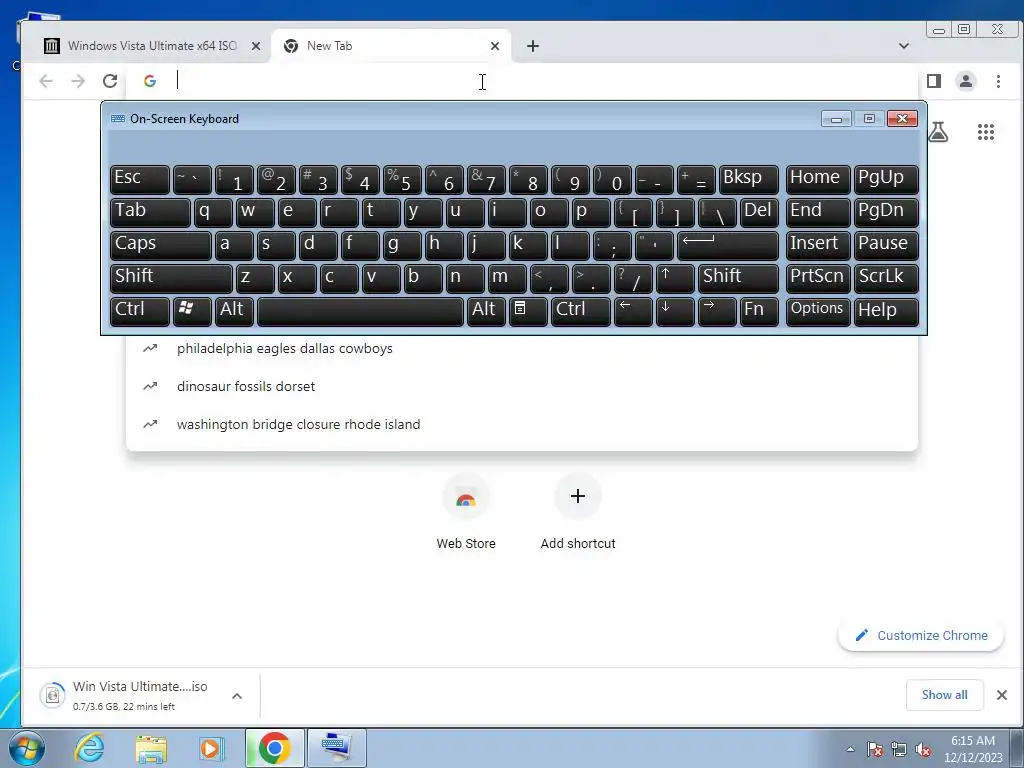The image size is (1024, 768).
Task: Switch to Windows Vista Ultimate x64 ISO tab
Action: [153, 46]
